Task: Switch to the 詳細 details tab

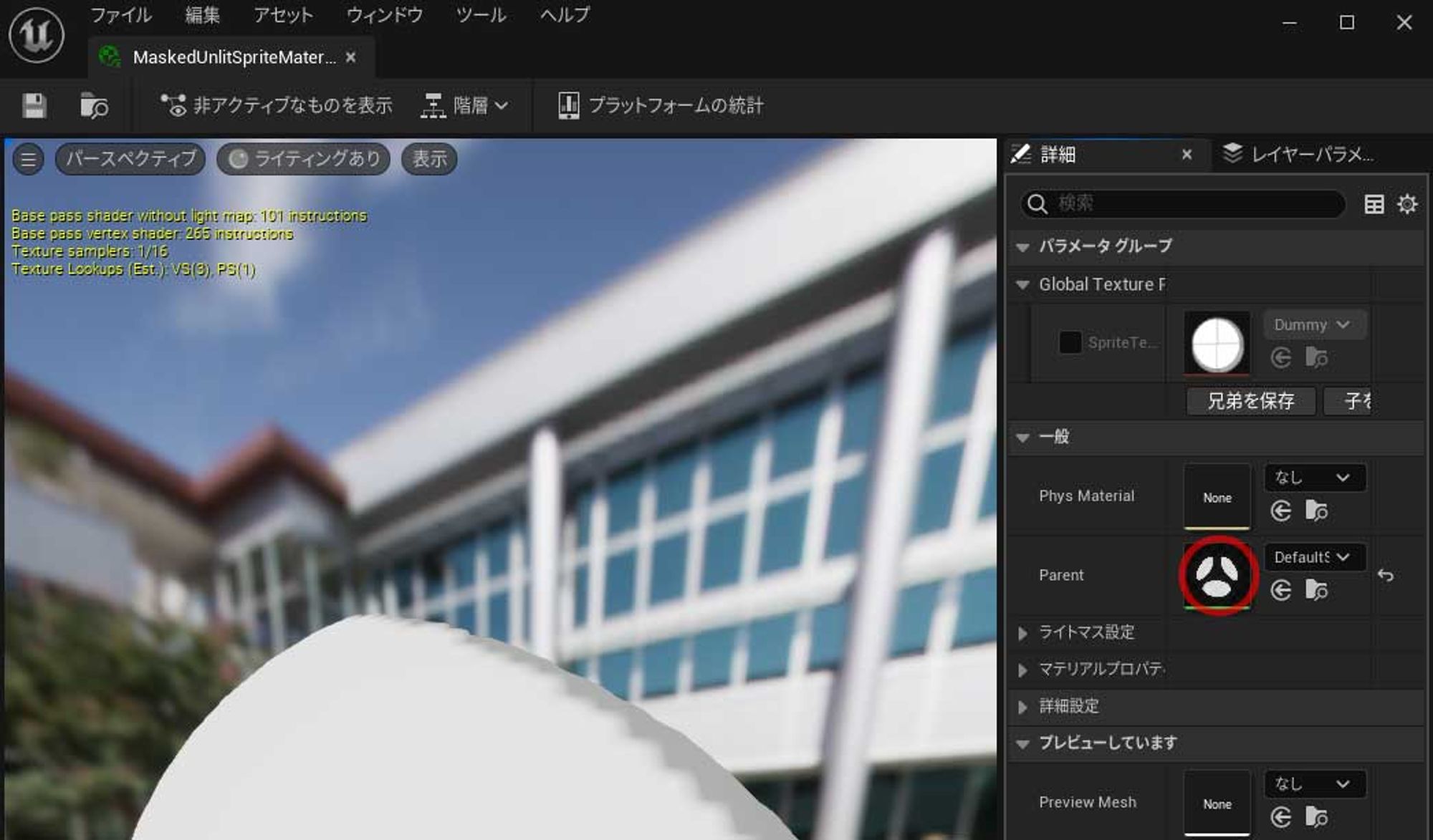Action: tap(1058, 155)
